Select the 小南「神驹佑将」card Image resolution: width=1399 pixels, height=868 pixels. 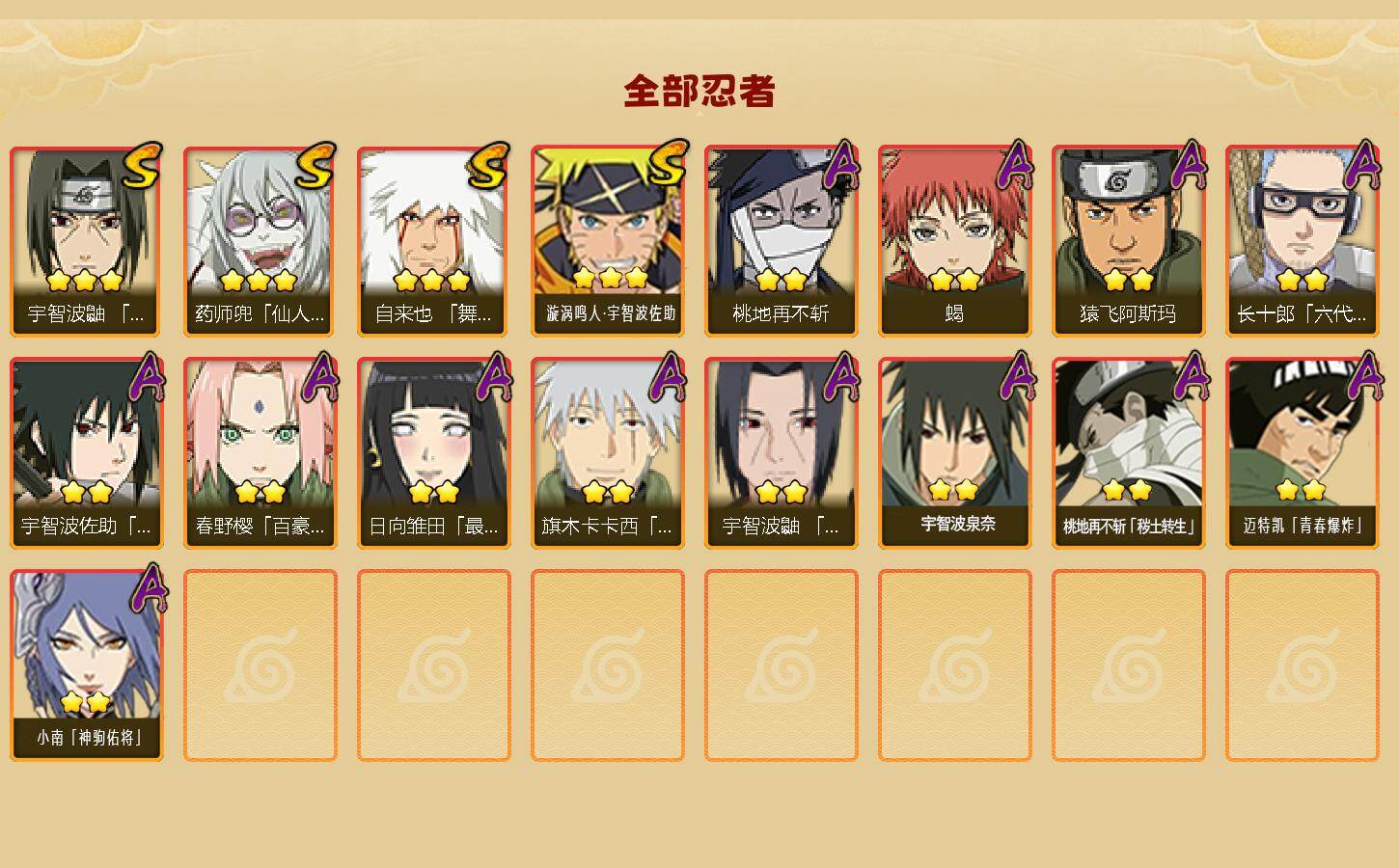[86, 665]
